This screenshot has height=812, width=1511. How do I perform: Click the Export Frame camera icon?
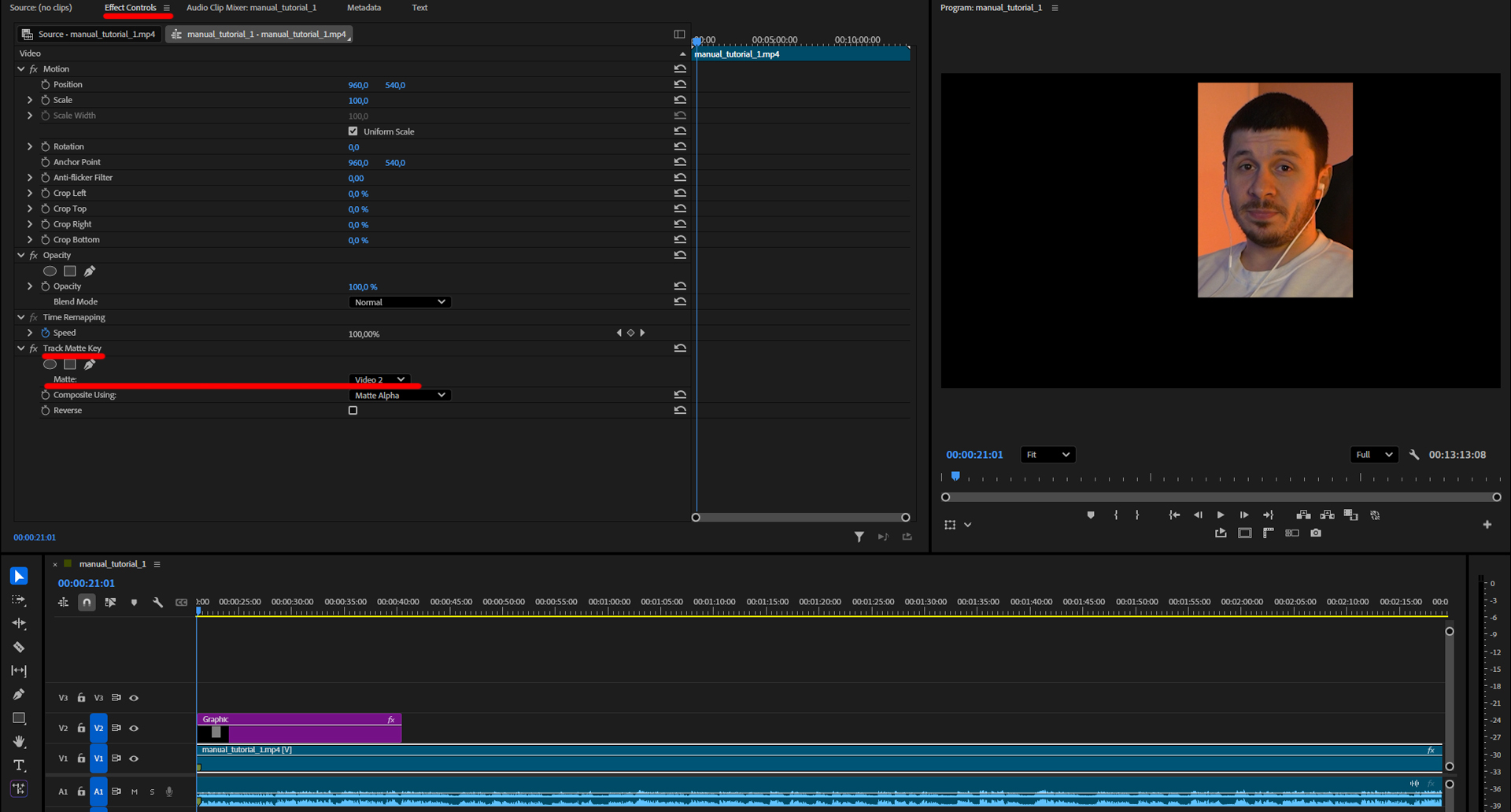click(1315, 533)
